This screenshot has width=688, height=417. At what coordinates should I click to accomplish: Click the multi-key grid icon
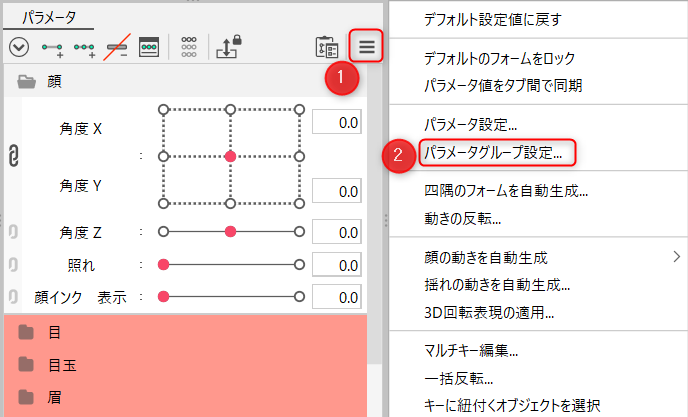188,47
